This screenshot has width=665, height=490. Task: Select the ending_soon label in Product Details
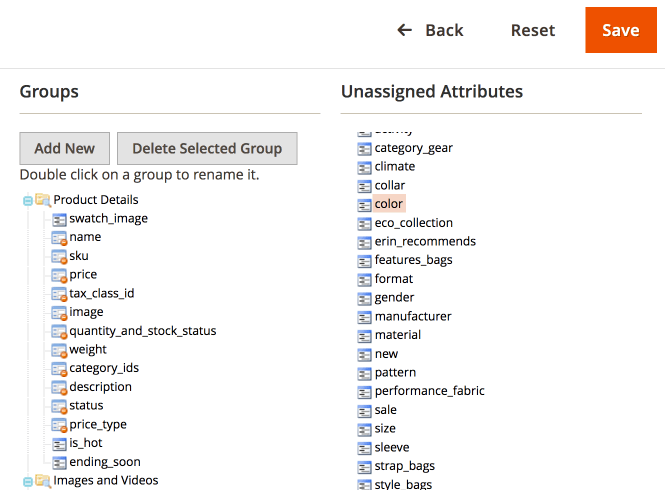click(x=105, y=462)
